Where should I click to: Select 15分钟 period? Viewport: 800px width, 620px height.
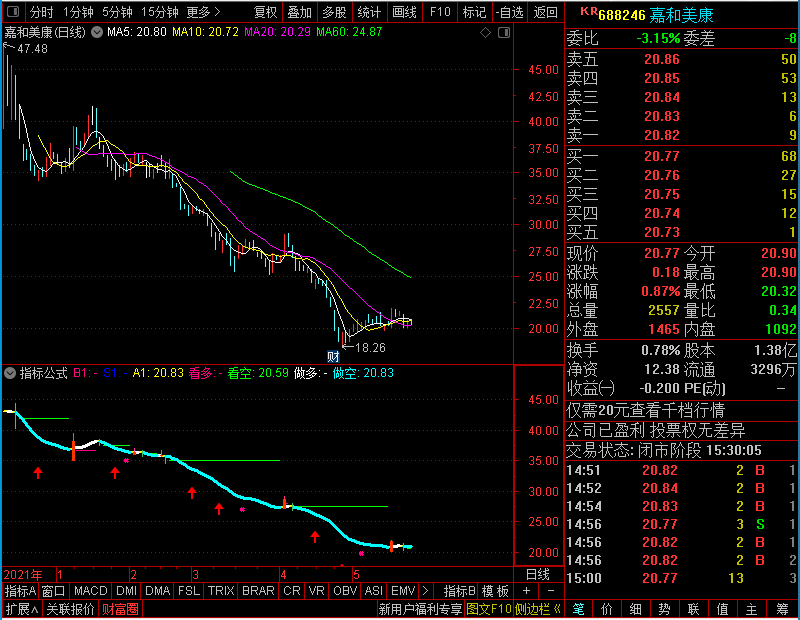tap(160, 12)
